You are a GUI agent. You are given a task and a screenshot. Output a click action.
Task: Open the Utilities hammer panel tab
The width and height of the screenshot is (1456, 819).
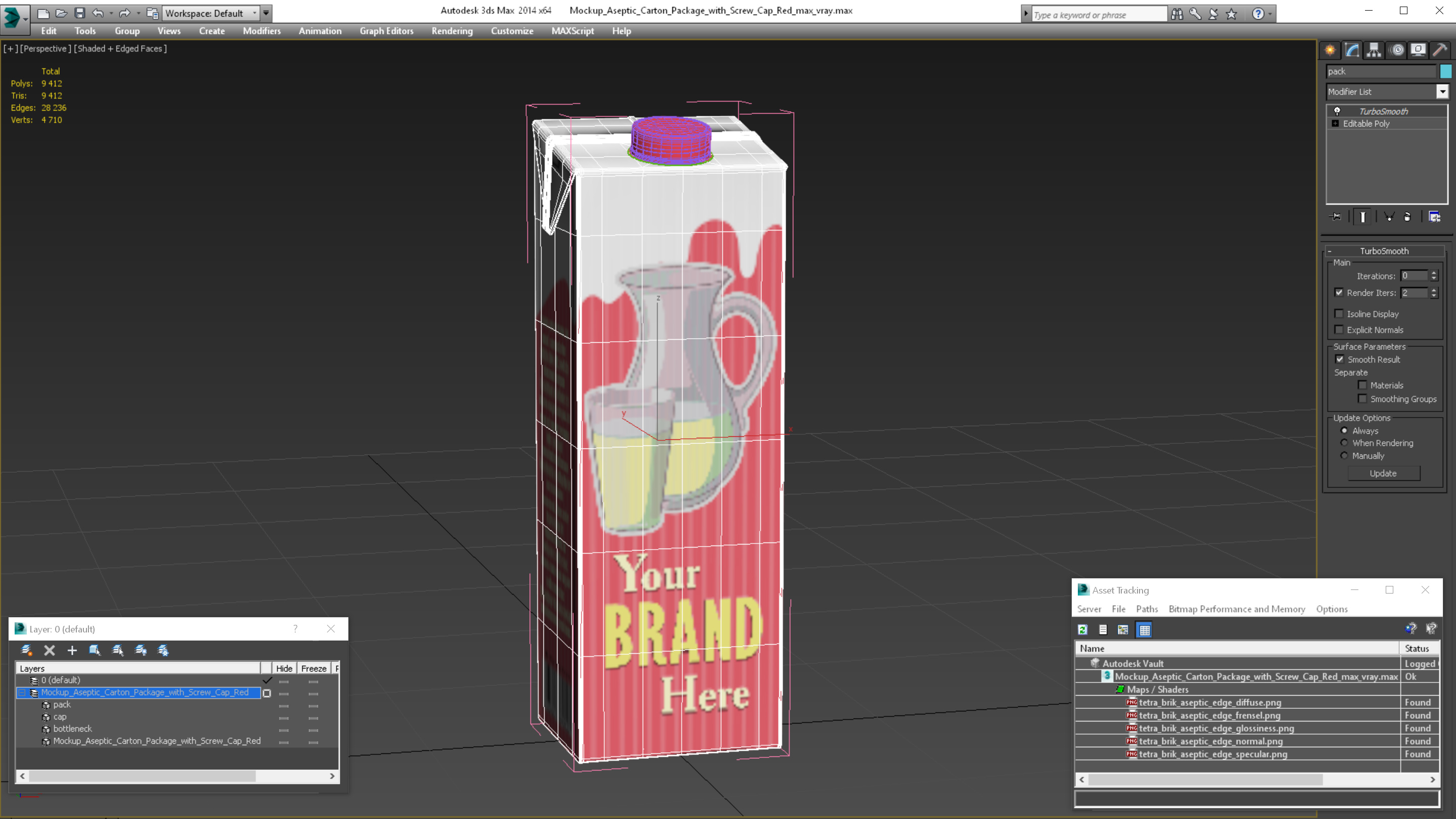point(1440,50)
